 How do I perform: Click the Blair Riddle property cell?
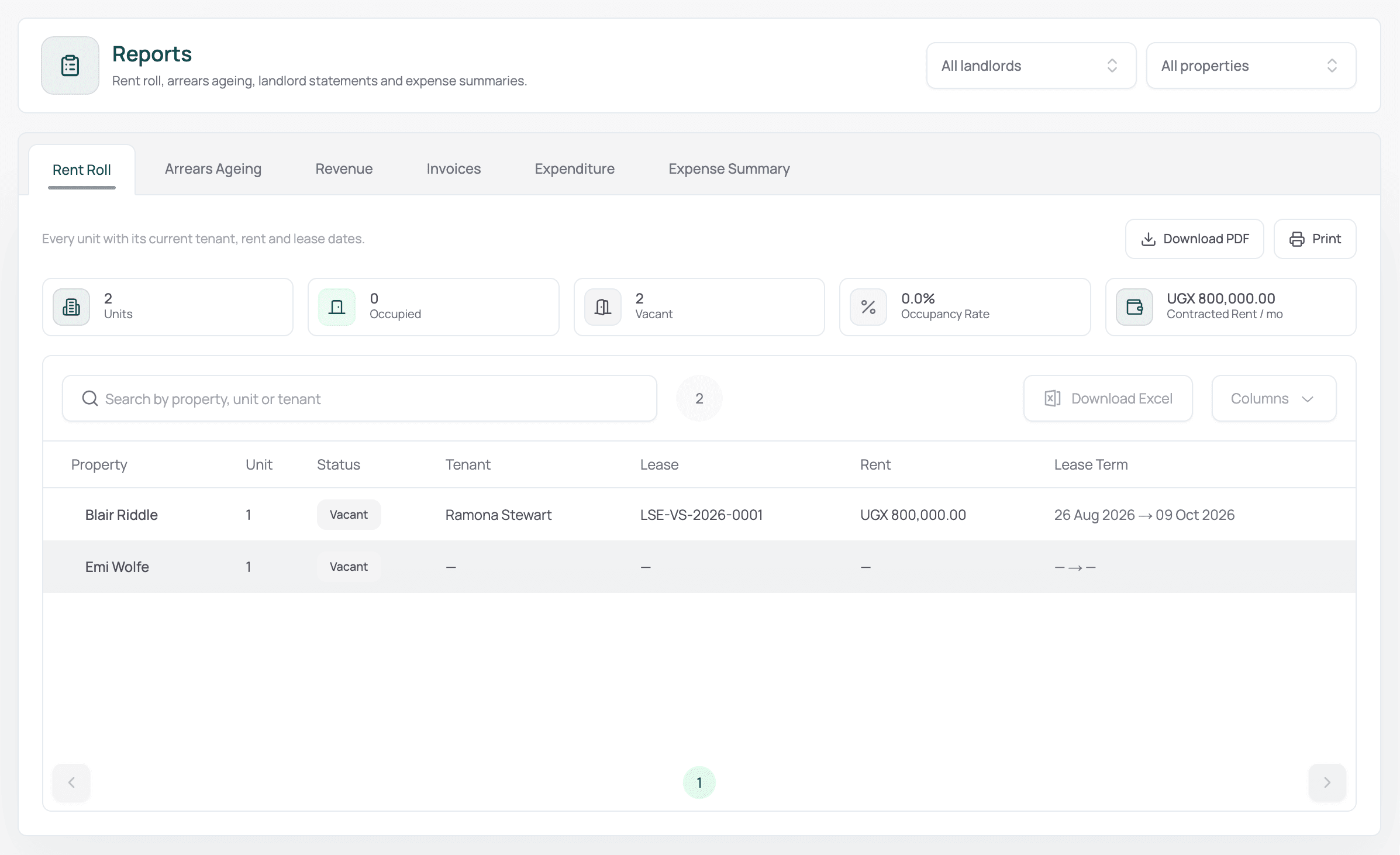(x=122, y=515)
